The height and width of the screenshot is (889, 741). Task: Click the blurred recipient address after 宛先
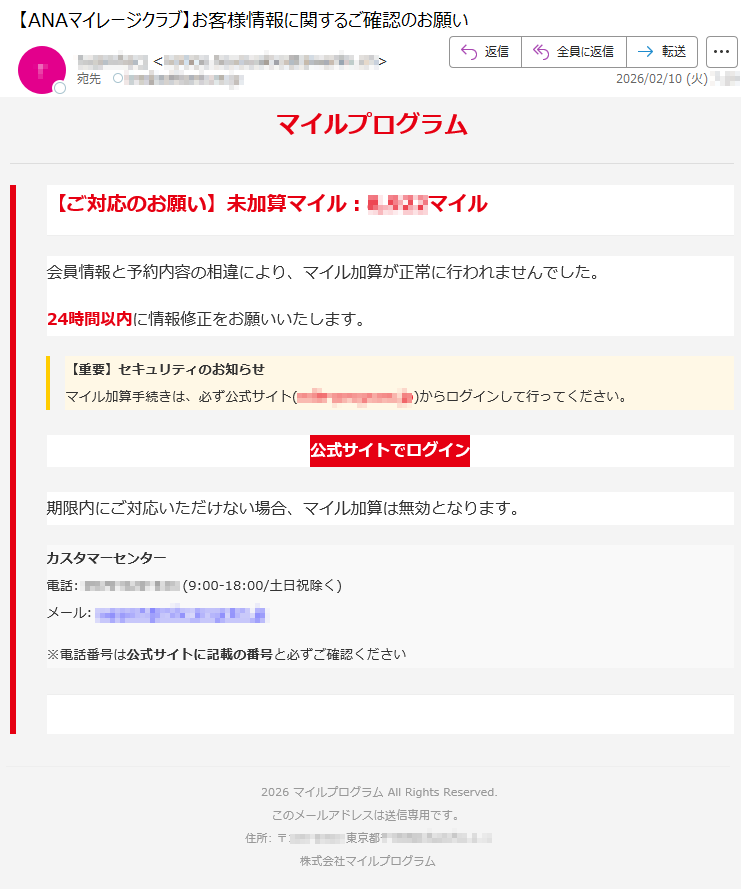pyautogui.click(x=185, y=79)
